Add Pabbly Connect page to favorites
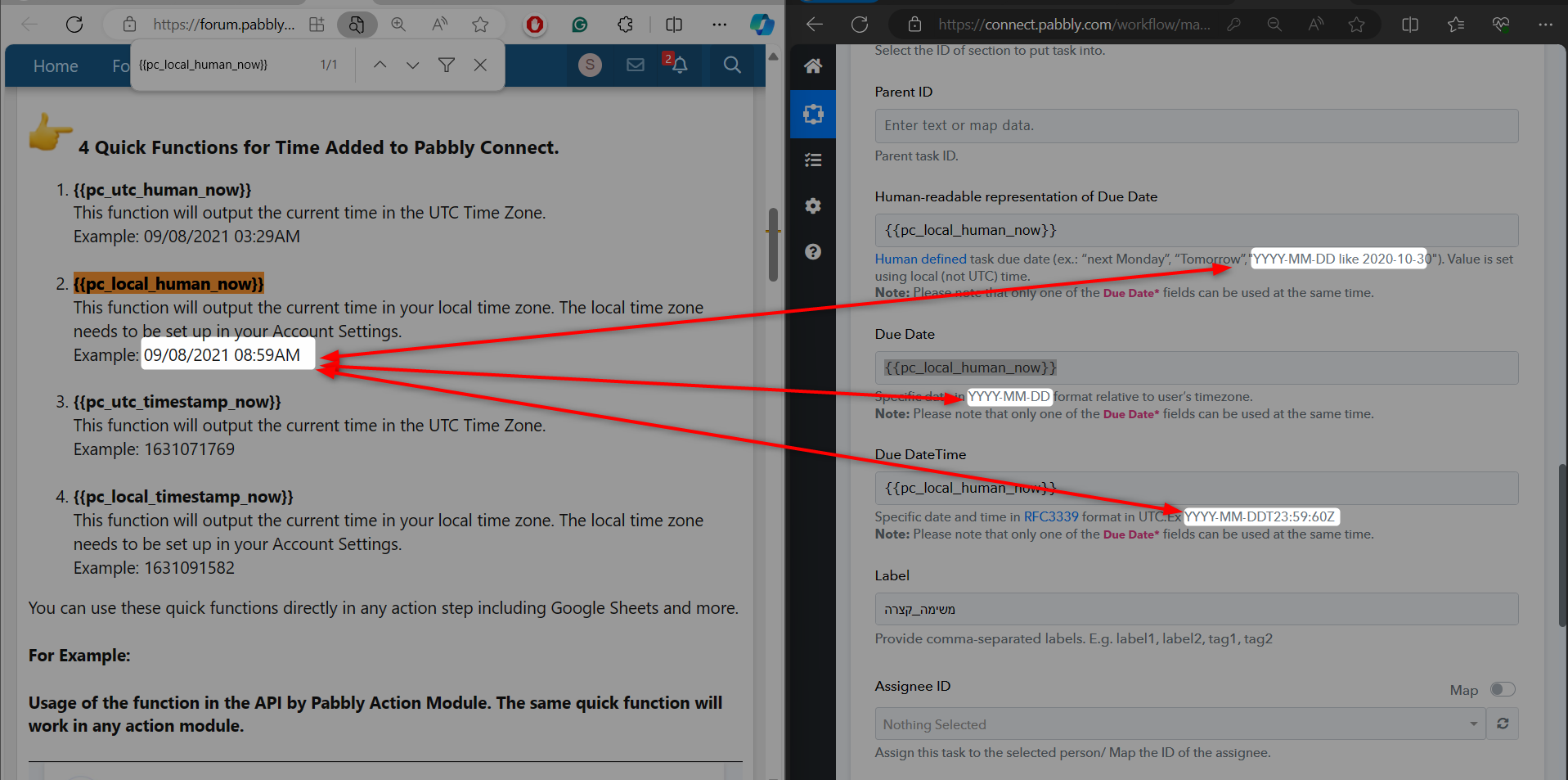Screen dimensions: 1568x780 tap(1357, 25)
